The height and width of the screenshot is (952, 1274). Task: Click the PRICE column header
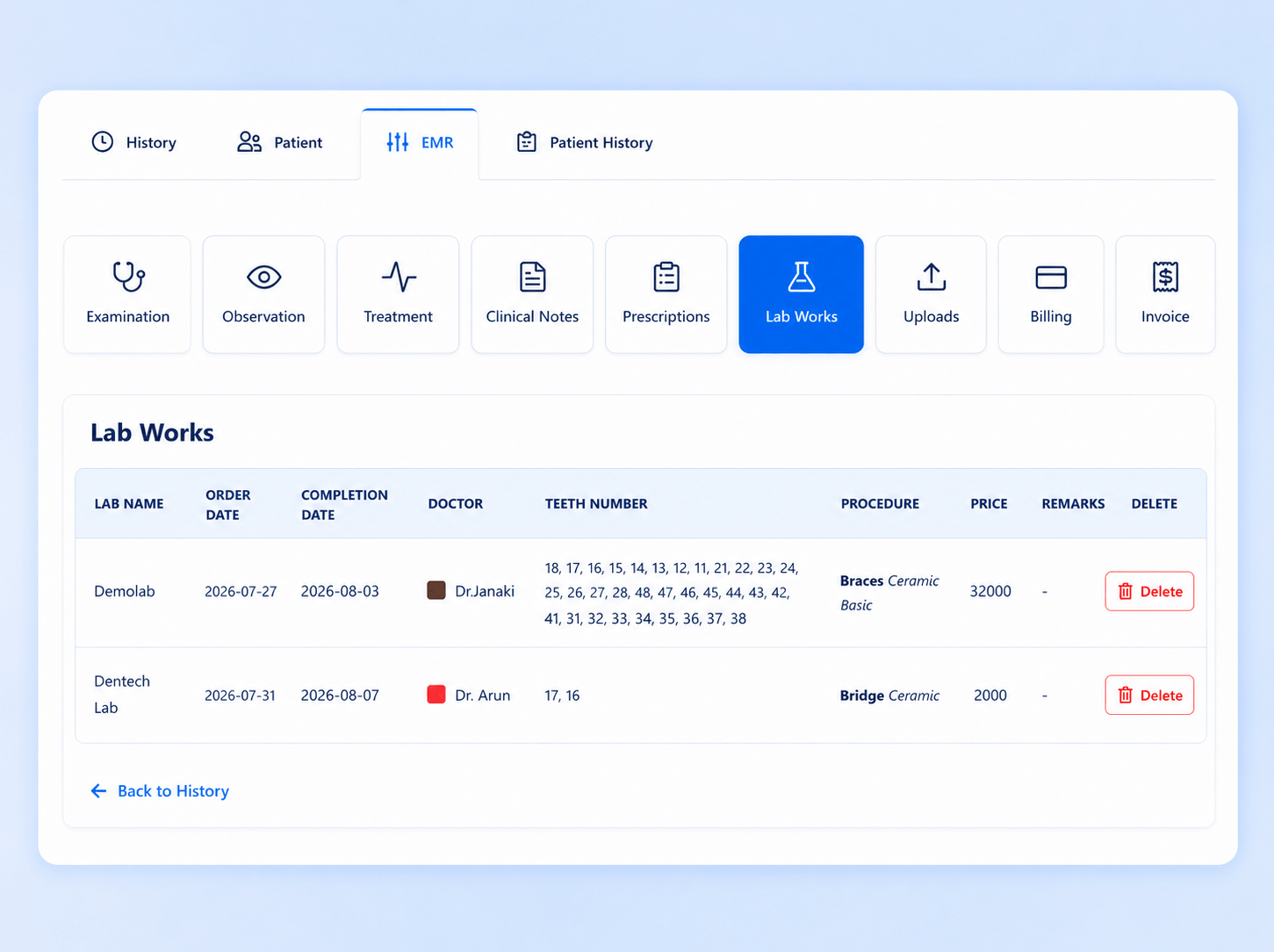[x=989, y=504]
